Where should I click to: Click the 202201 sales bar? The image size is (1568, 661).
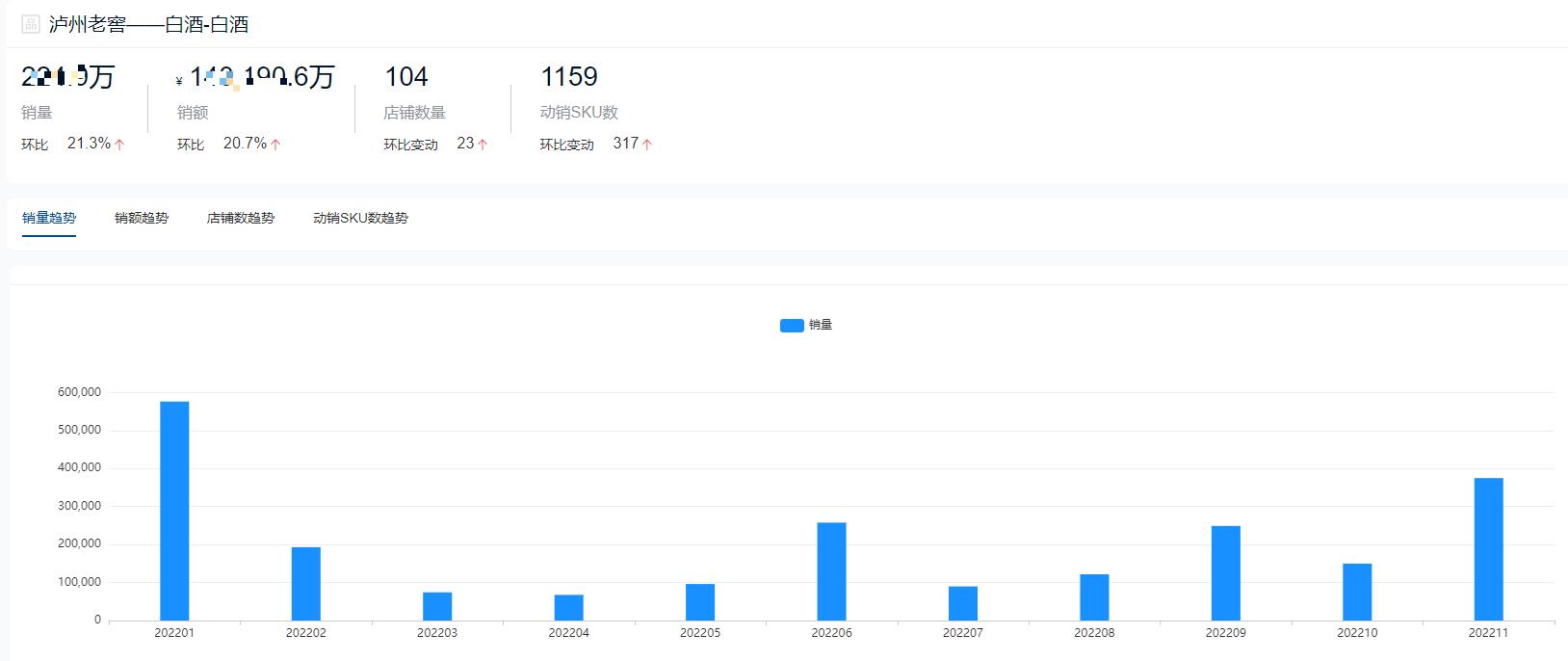click(174, 511)
